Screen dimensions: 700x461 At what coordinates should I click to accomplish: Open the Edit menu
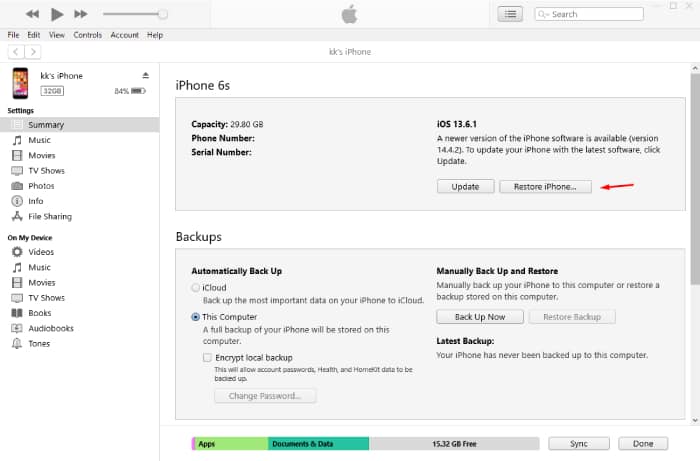33,35
